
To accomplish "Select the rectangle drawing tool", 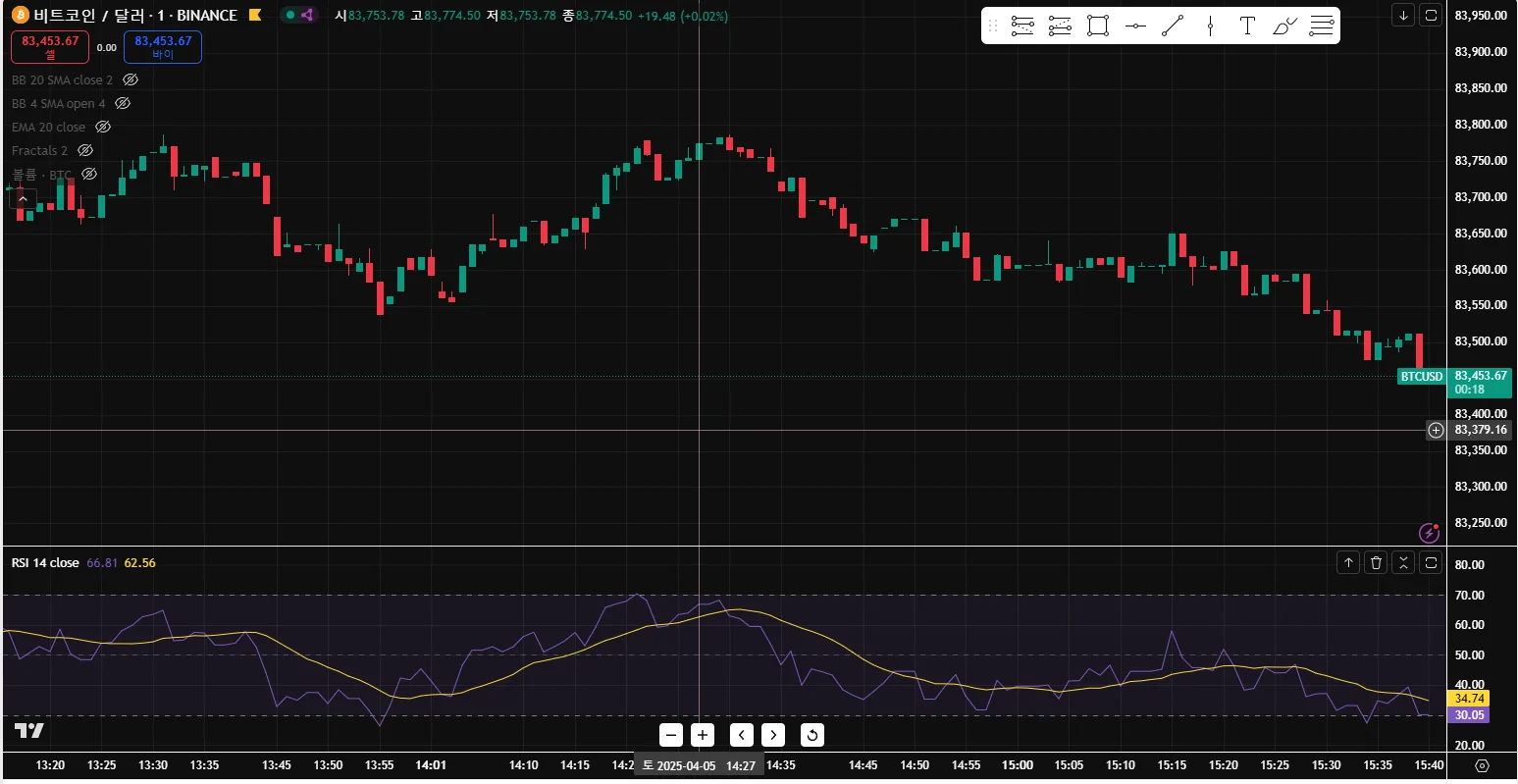I will click(1097, 26).
